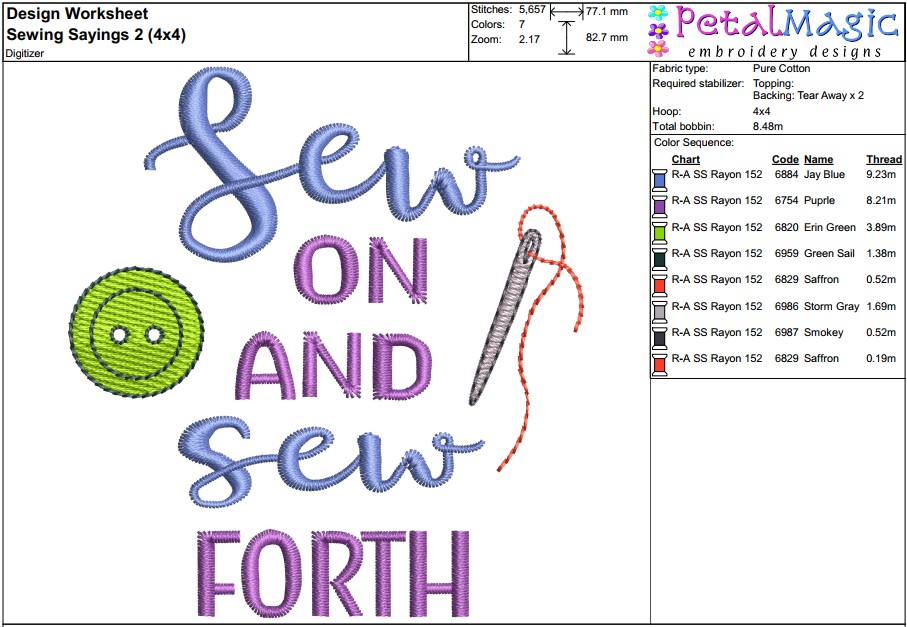This screenshot has height=627, width=907.
Task: Click the 'Smokey' color name
Action: (x=824, y=333)
